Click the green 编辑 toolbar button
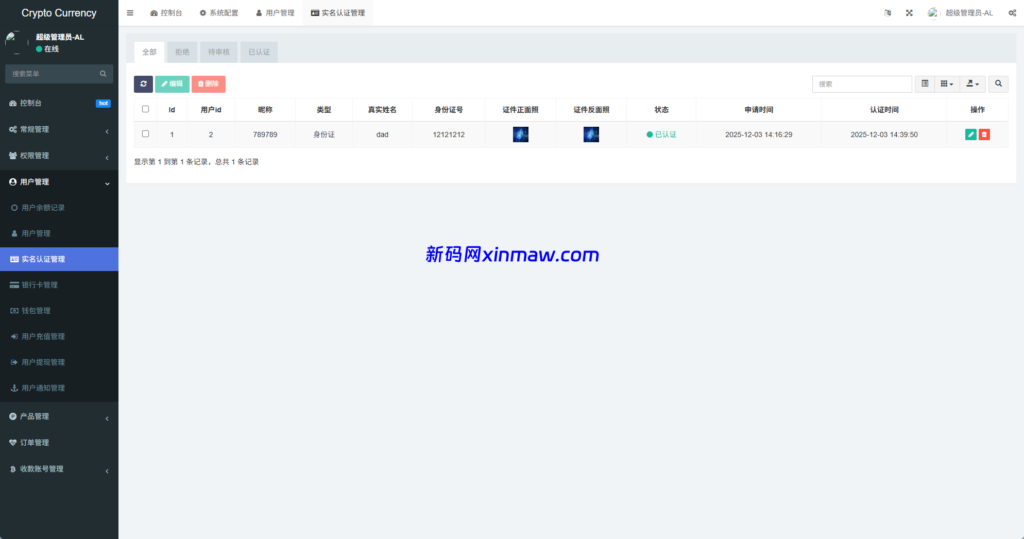1024x539 pixels. [172, 84]
